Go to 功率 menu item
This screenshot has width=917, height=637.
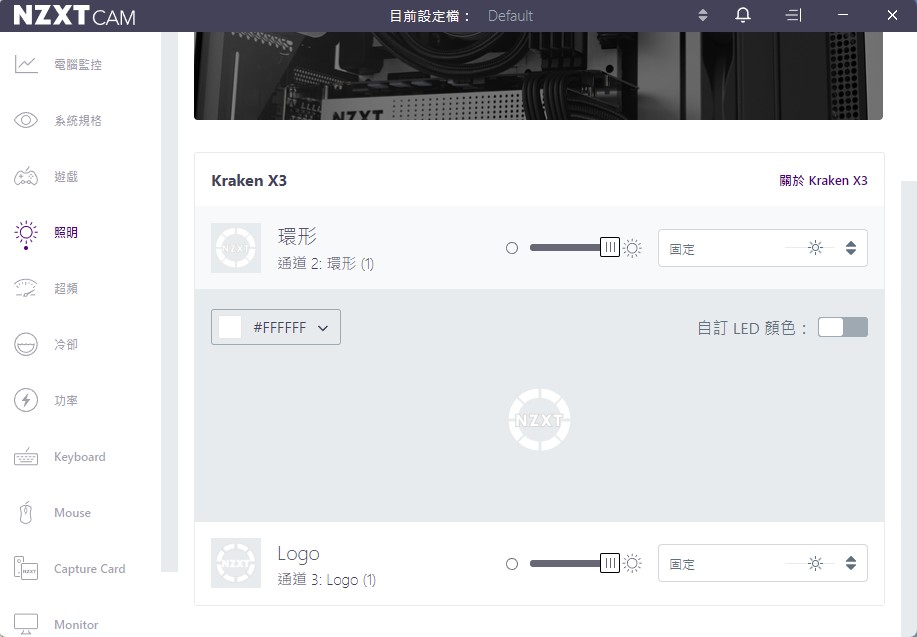coord(66,401)
